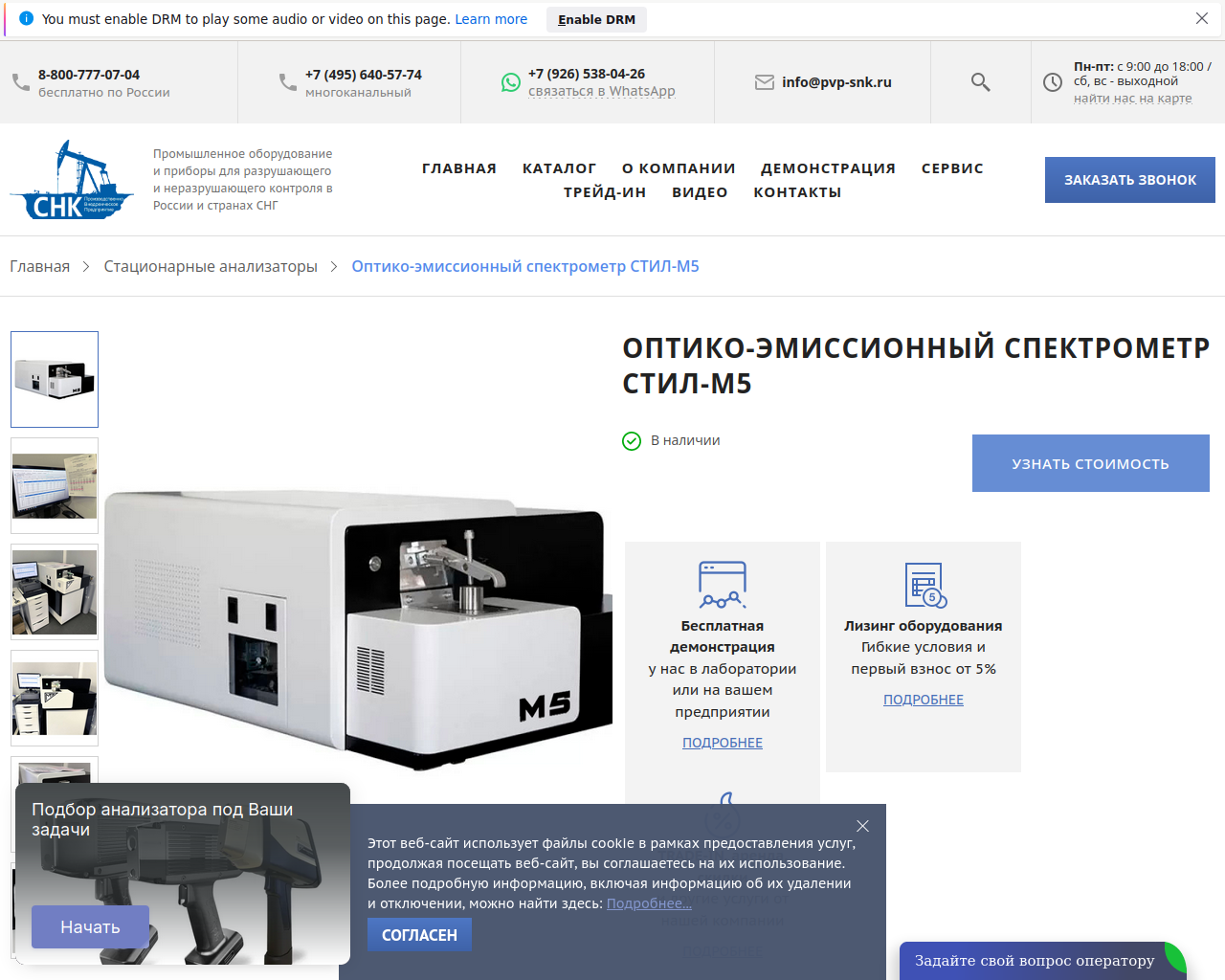Go to Стационарные анализаторы breadcrumb
The height and width of the screenshot is (980, 1225).
(x=211, y=266)
